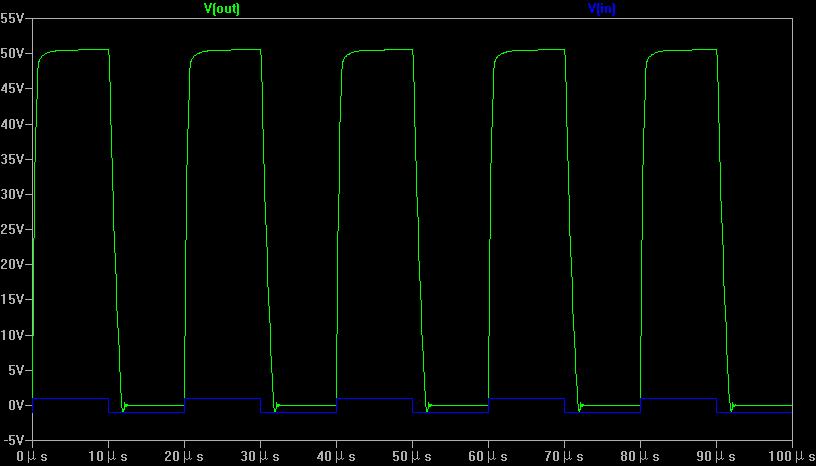The width and height of the screenshot is (816, 466).
Task: Click the 50V vertical axis label
Action: 12,54
